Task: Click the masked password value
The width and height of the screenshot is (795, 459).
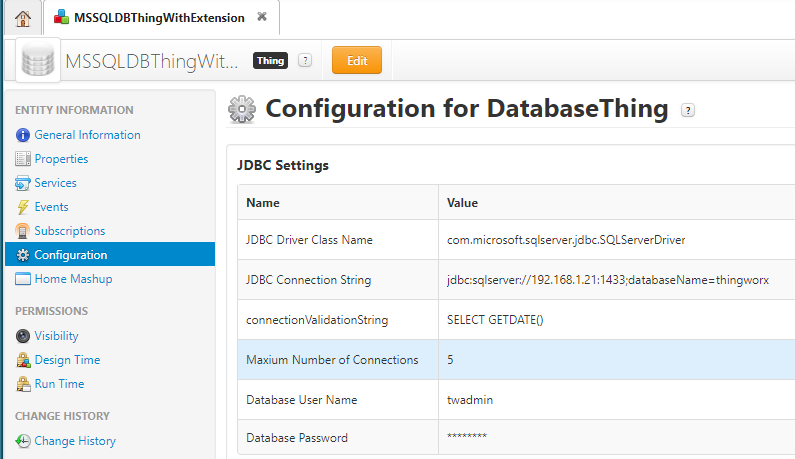Action: [x=466, y=436]
